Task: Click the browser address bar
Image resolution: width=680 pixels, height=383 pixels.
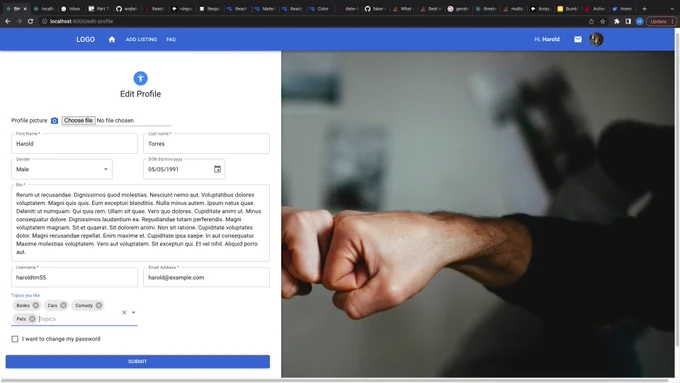Action: point(312,21)
